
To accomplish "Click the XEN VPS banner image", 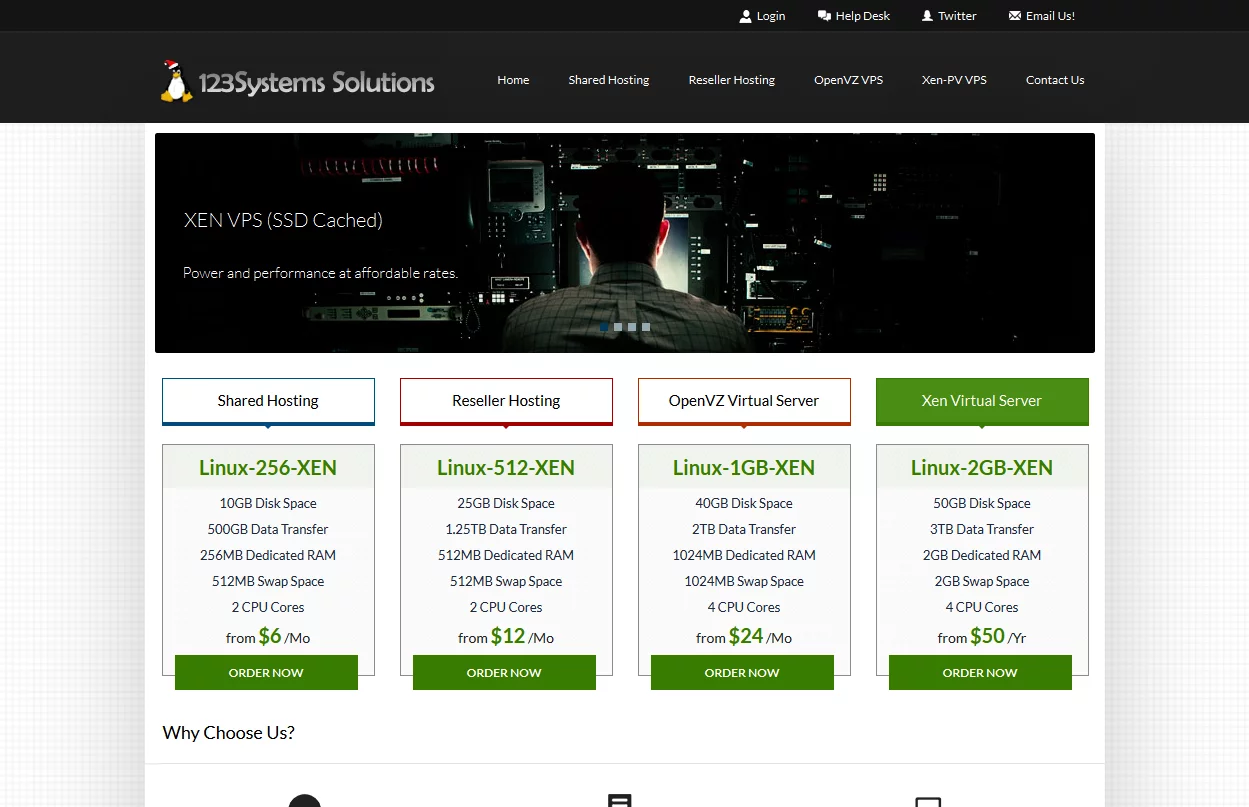I will point(625,243).
